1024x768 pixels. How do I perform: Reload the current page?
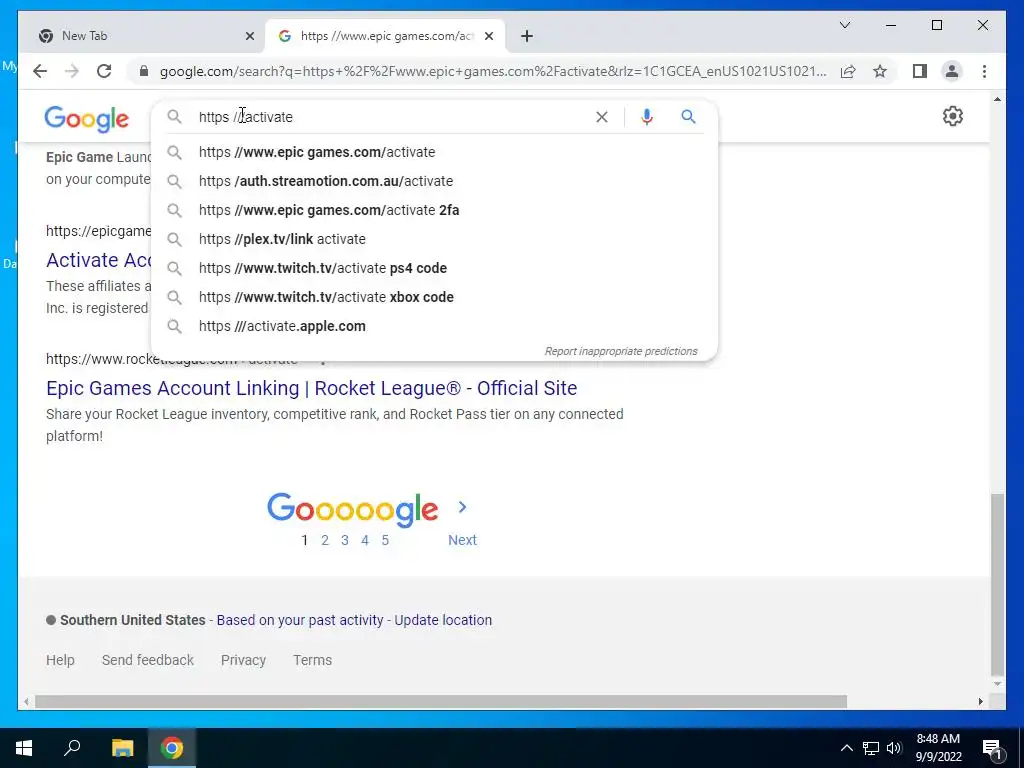[x=104, y=71]
